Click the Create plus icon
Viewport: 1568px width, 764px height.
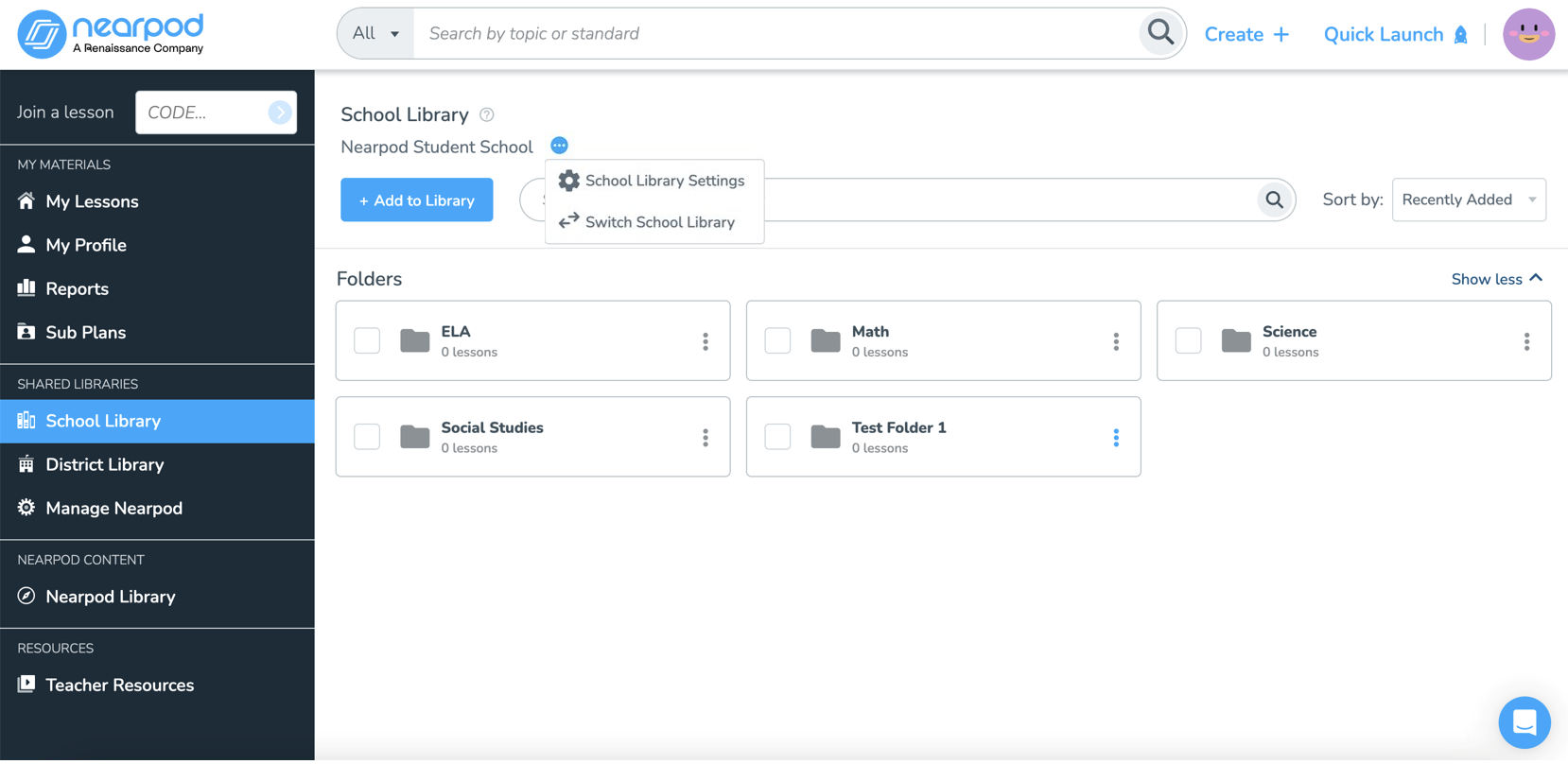coord(1281,34)
